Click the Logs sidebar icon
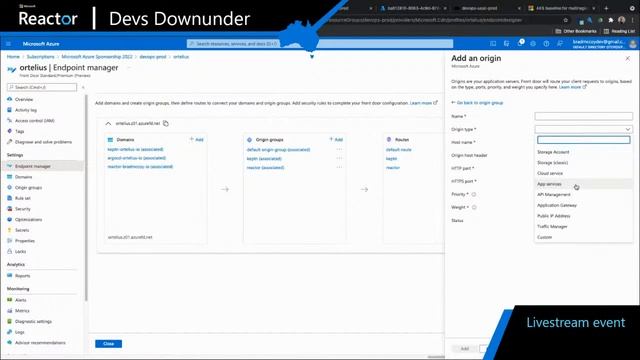The width and height of the screenshot is (640, 360). pos(9,332)
